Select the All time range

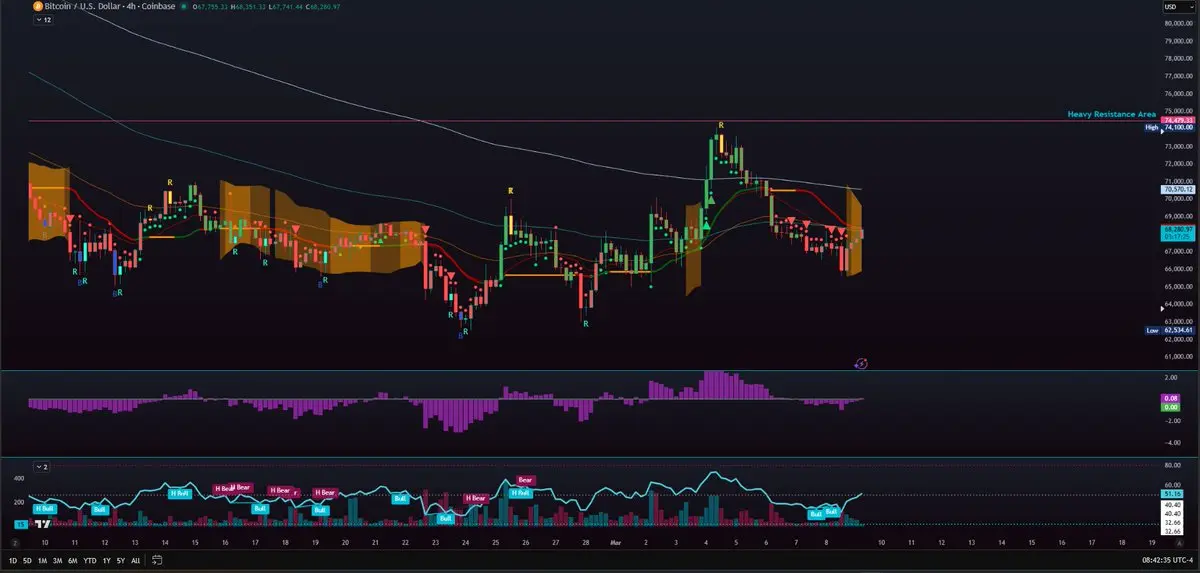click(135, 561)
